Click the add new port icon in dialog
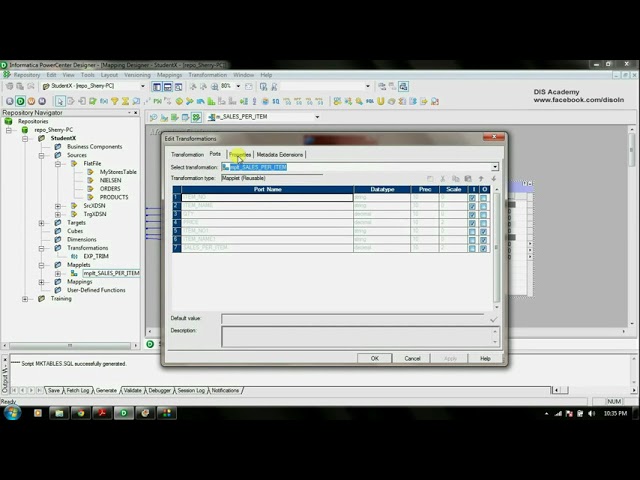The height and width of the screenshot is (480, 640). click(x=430, y=179)
